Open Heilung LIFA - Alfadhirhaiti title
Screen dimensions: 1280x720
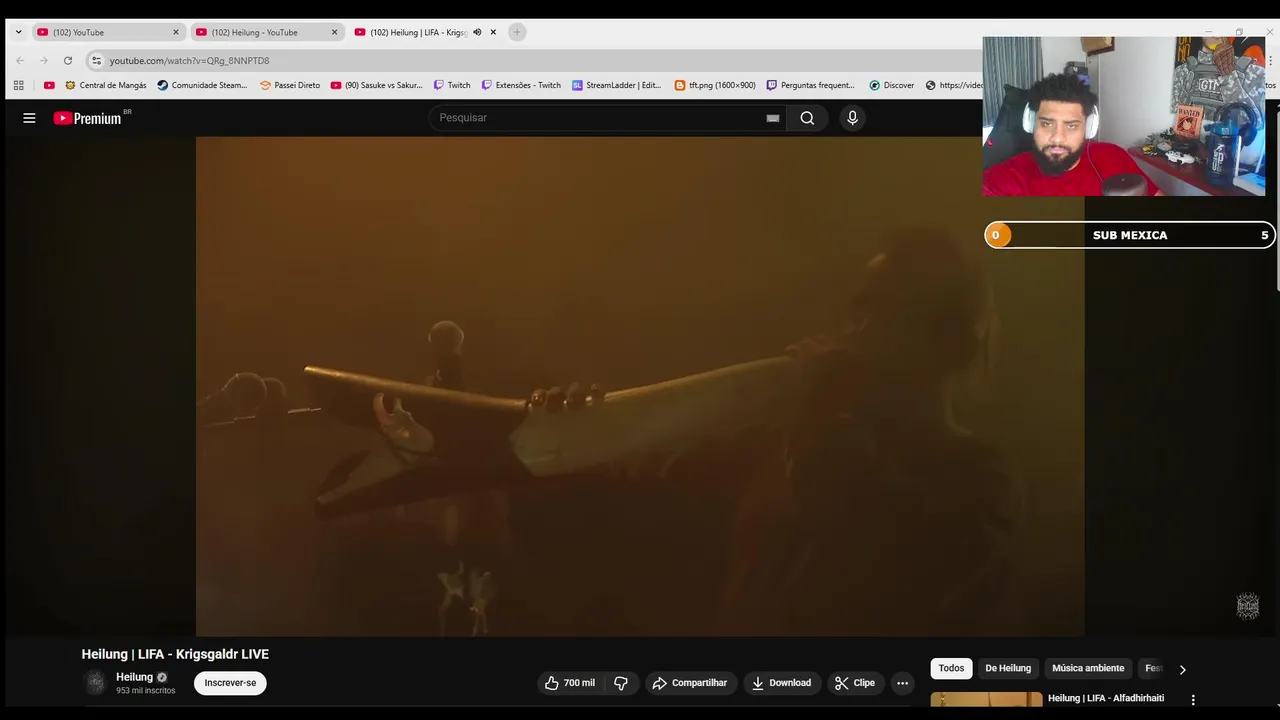[x=1106, y=698]
